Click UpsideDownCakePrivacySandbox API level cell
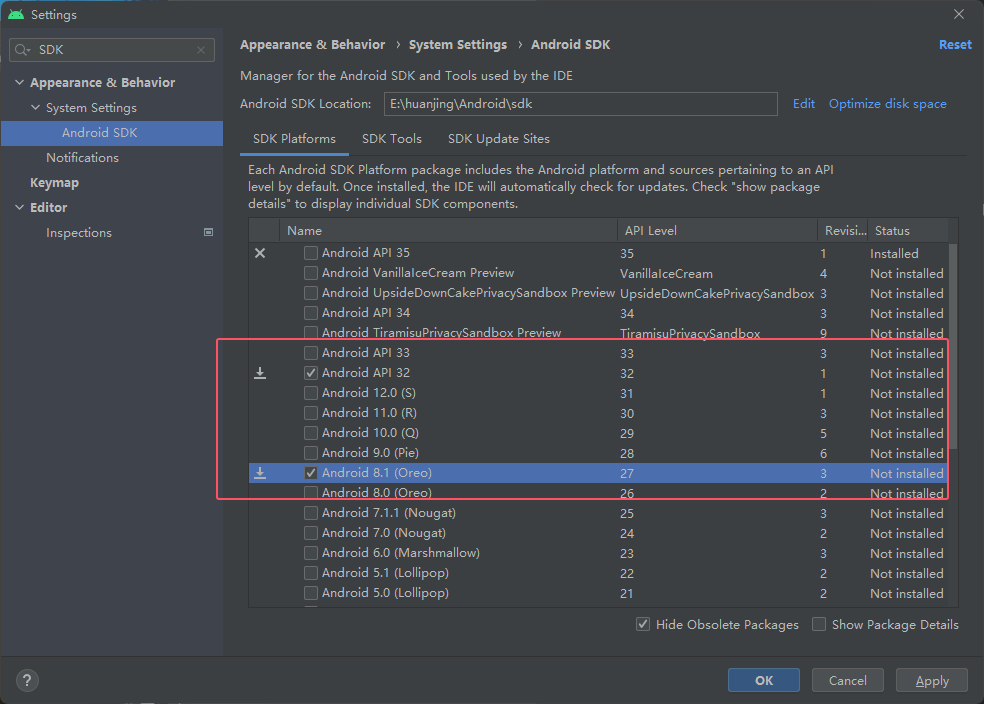This screenshot has height=704, width=984. 717,294
